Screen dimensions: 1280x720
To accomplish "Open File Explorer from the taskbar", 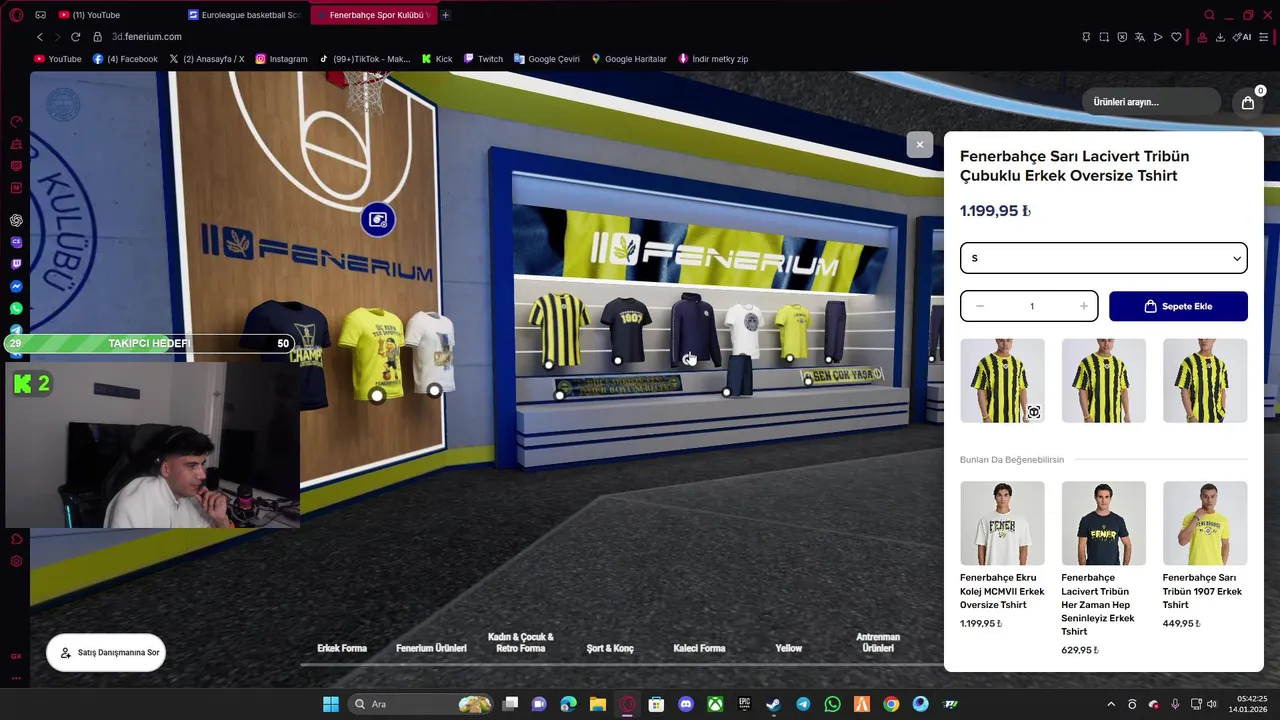I will click(x=597, y=704).
